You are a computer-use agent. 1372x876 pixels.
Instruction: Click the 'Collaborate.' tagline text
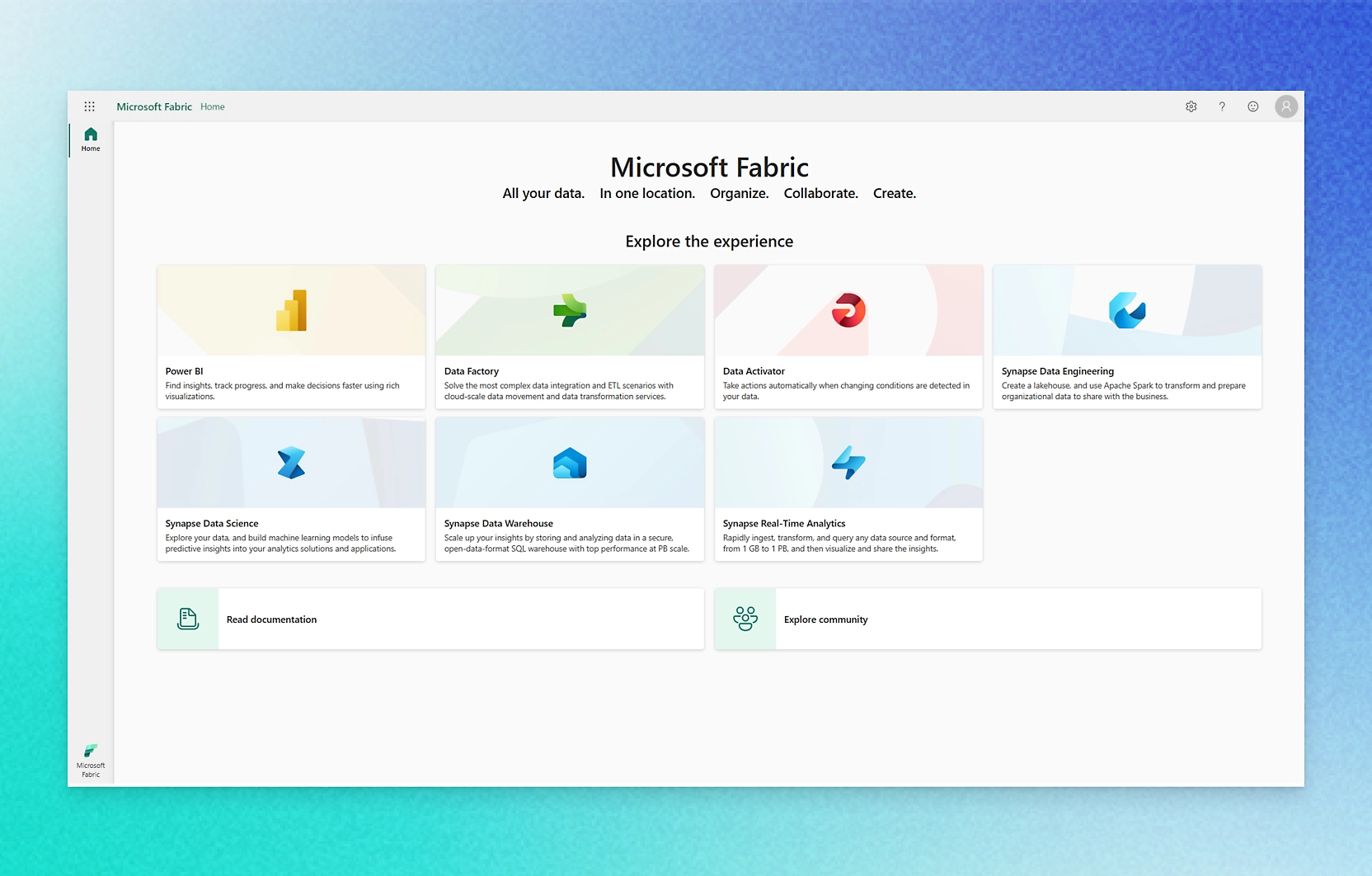[x=821, y=193]
